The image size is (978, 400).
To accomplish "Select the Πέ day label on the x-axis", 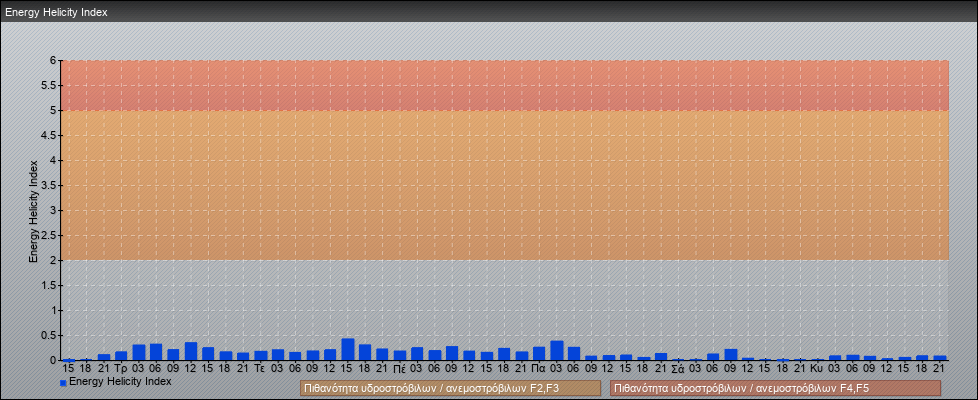I will [400, 368].
